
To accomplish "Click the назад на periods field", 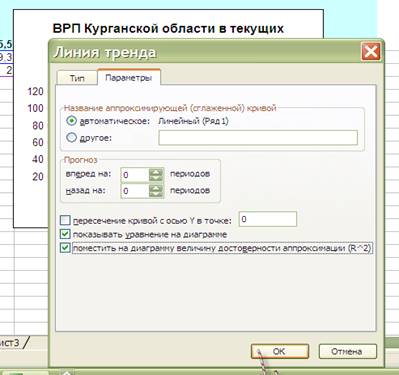I will tap(135, 191).
